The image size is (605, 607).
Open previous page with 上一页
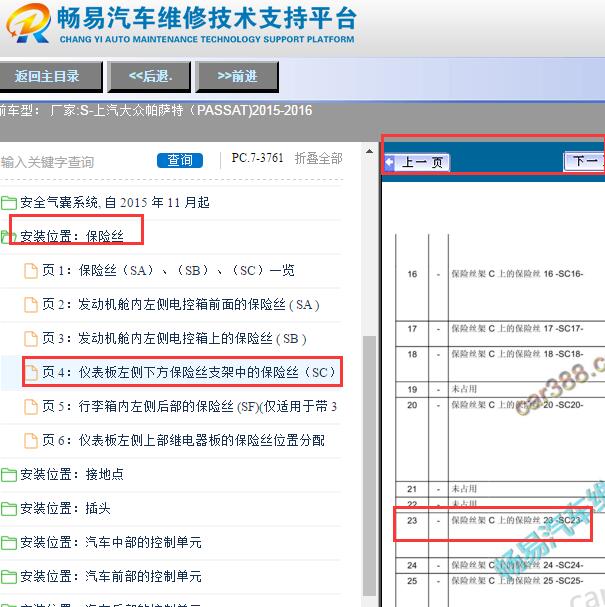pyautogui.click(x=418, y=162)
